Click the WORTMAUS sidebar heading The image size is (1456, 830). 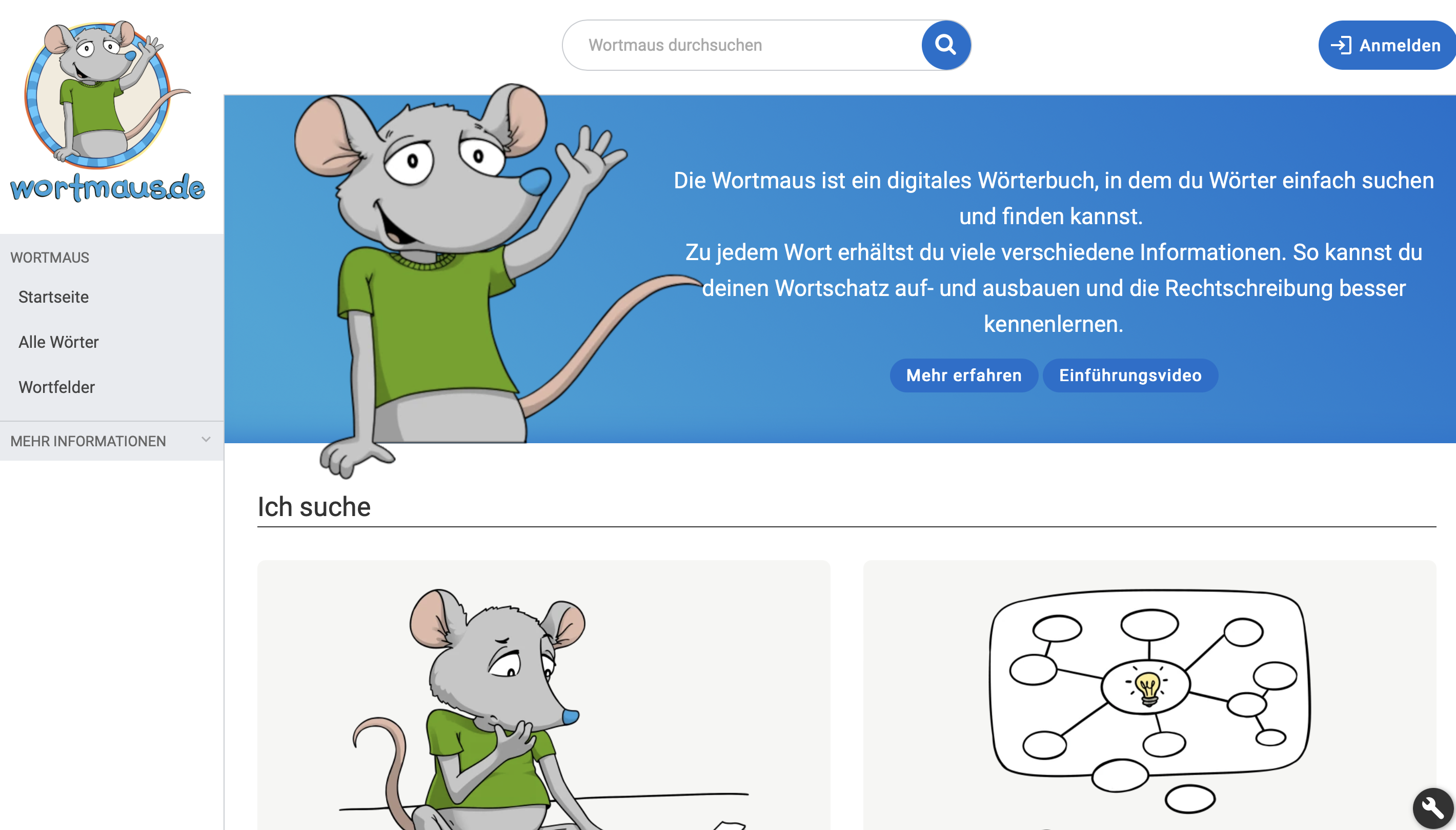tap(50, 258)
